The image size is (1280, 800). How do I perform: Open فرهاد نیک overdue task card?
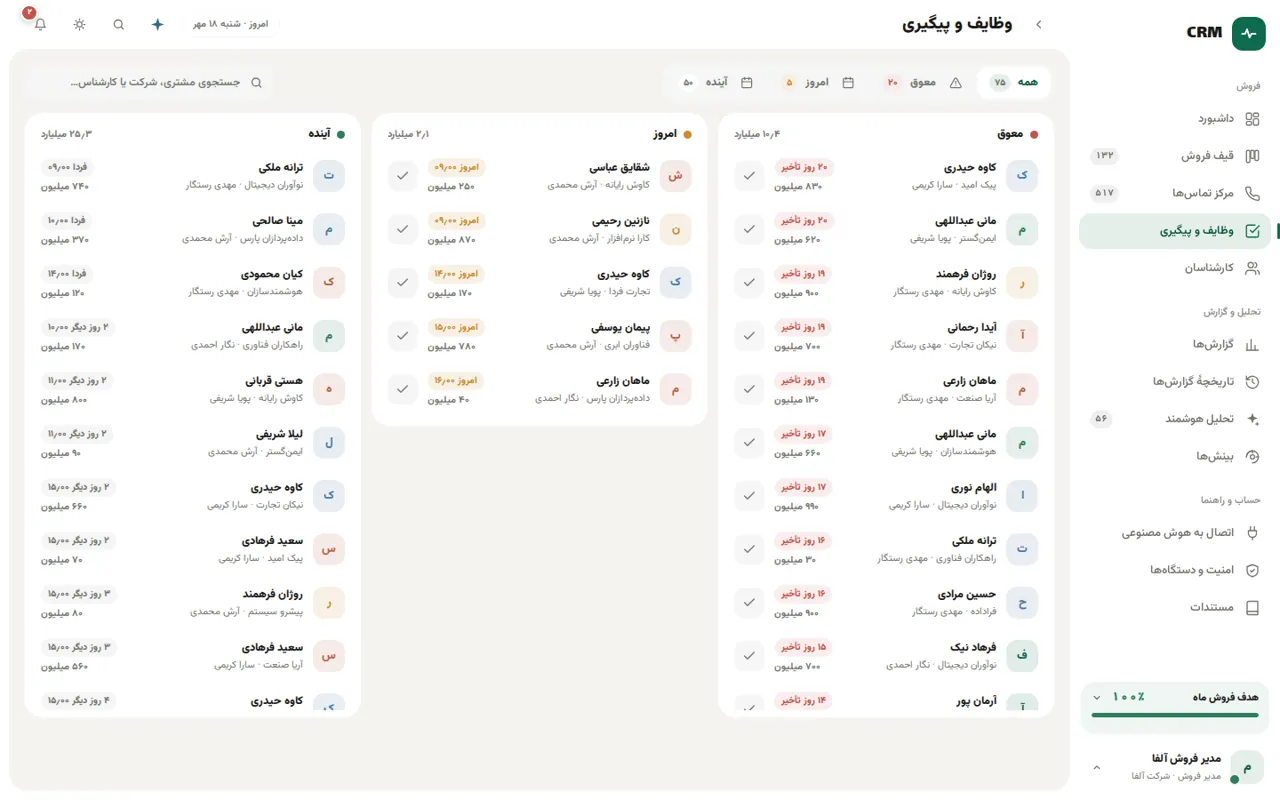point(887,656)
